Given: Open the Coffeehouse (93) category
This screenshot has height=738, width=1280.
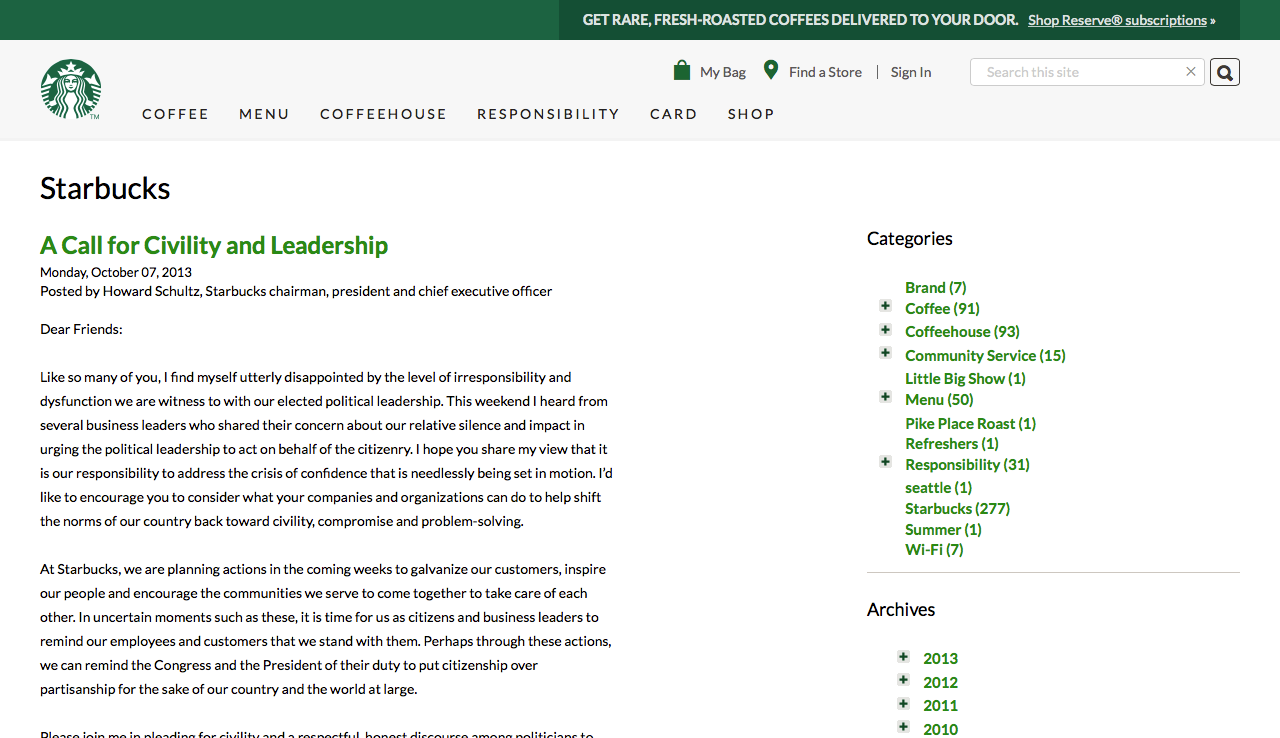Looking at the screenshot, I should [x=962, y=332].
